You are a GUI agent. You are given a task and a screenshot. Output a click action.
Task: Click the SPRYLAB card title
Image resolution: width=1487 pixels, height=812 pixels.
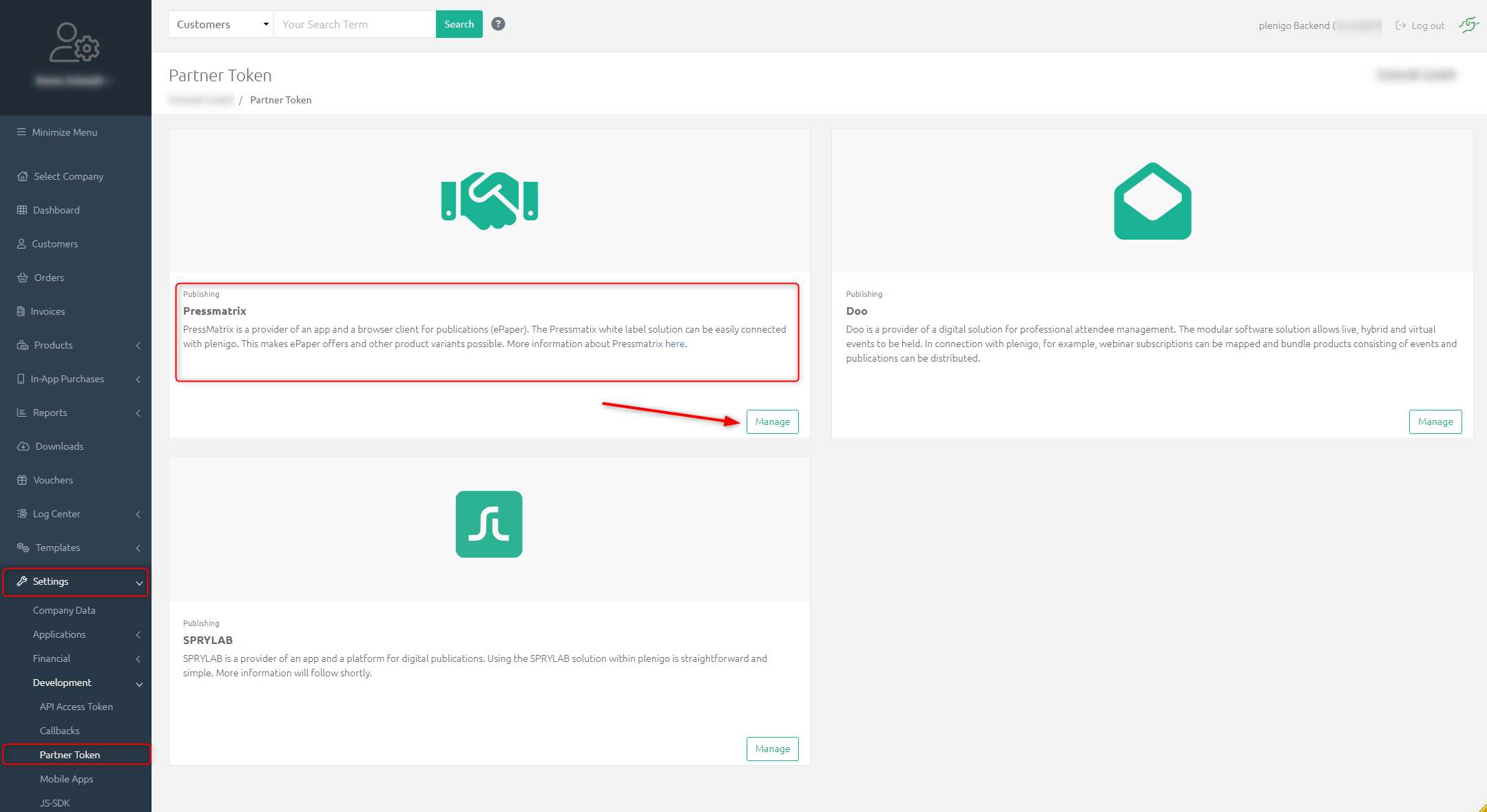click(x=208, y=640)
